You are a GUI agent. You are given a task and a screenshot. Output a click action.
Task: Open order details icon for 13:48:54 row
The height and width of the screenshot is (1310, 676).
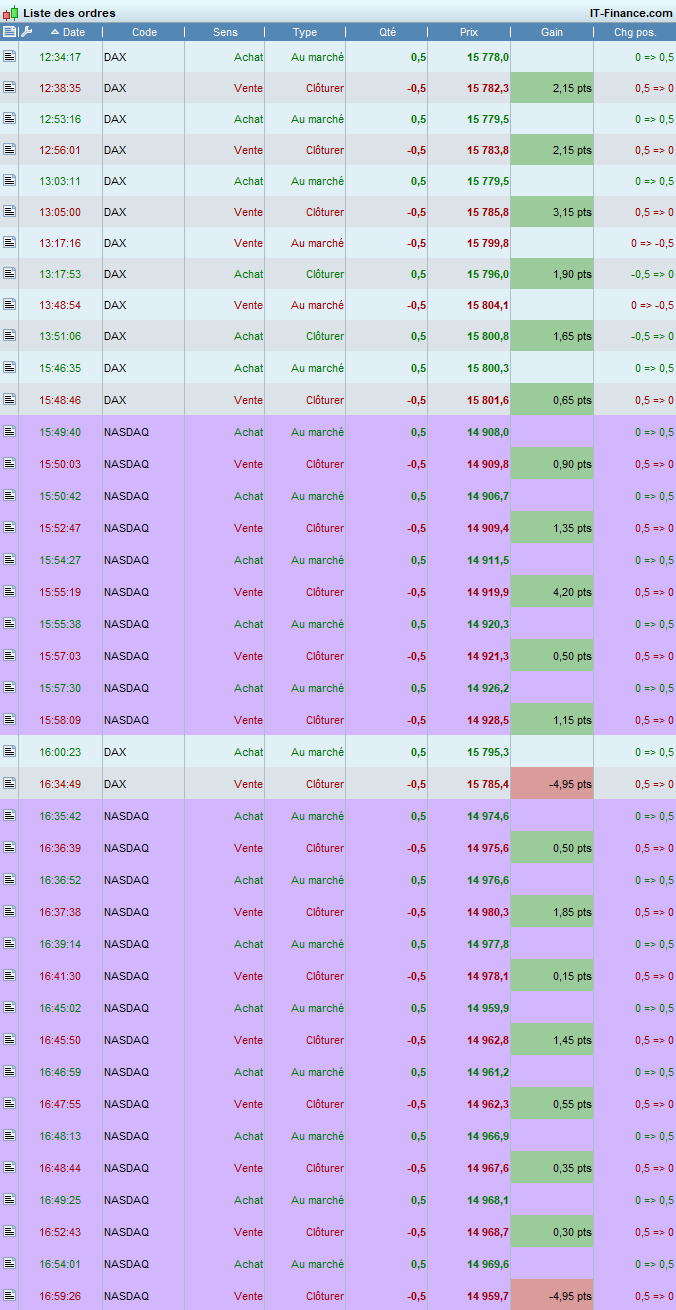coord(9,304)
